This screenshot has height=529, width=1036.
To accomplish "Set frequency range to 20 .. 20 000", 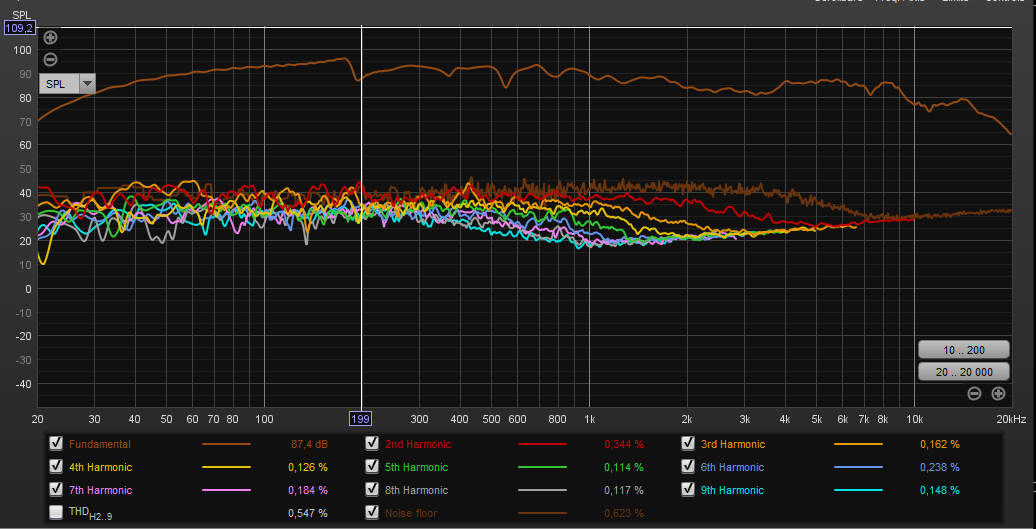I will pyautogui.click(x=964, y=372).
